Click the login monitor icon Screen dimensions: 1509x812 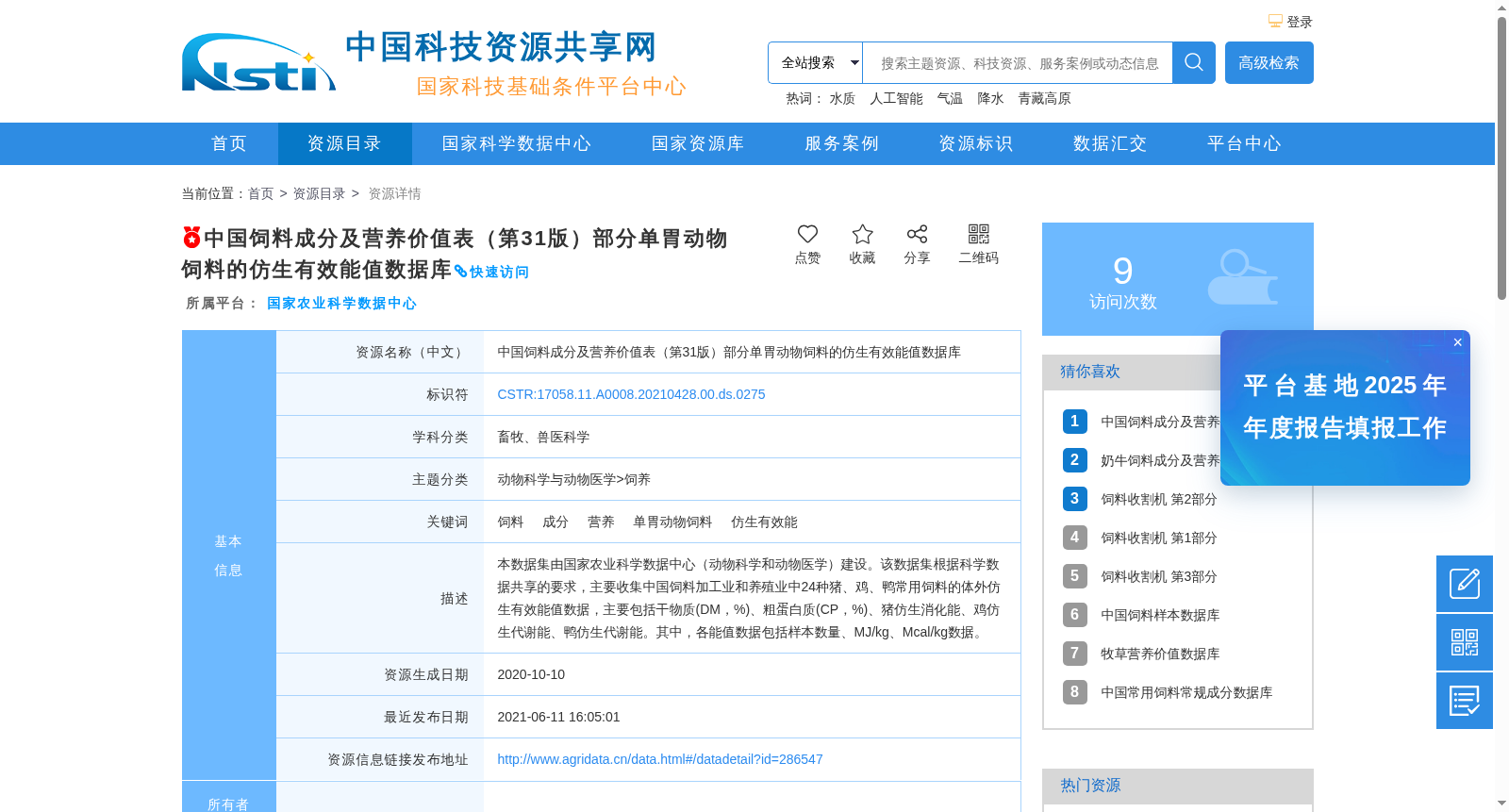1275,21
